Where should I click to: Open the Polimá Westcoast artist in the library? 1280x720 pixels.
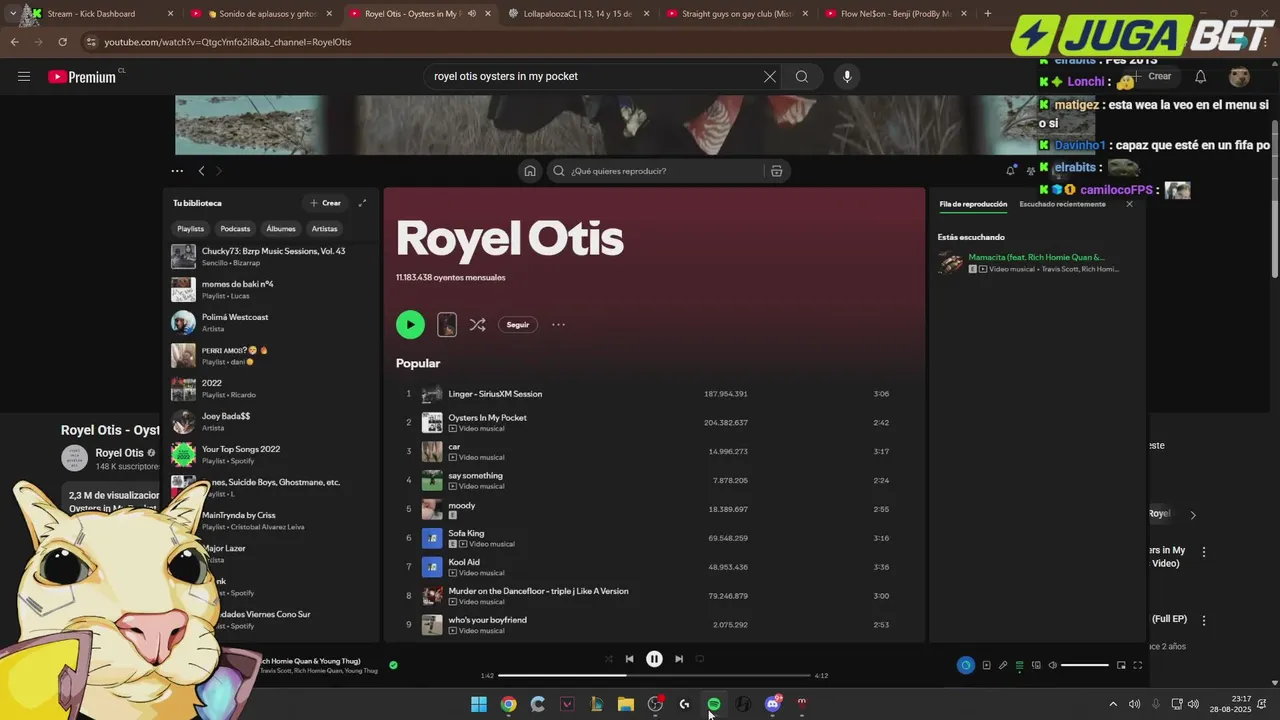click(x=270, y=322)
